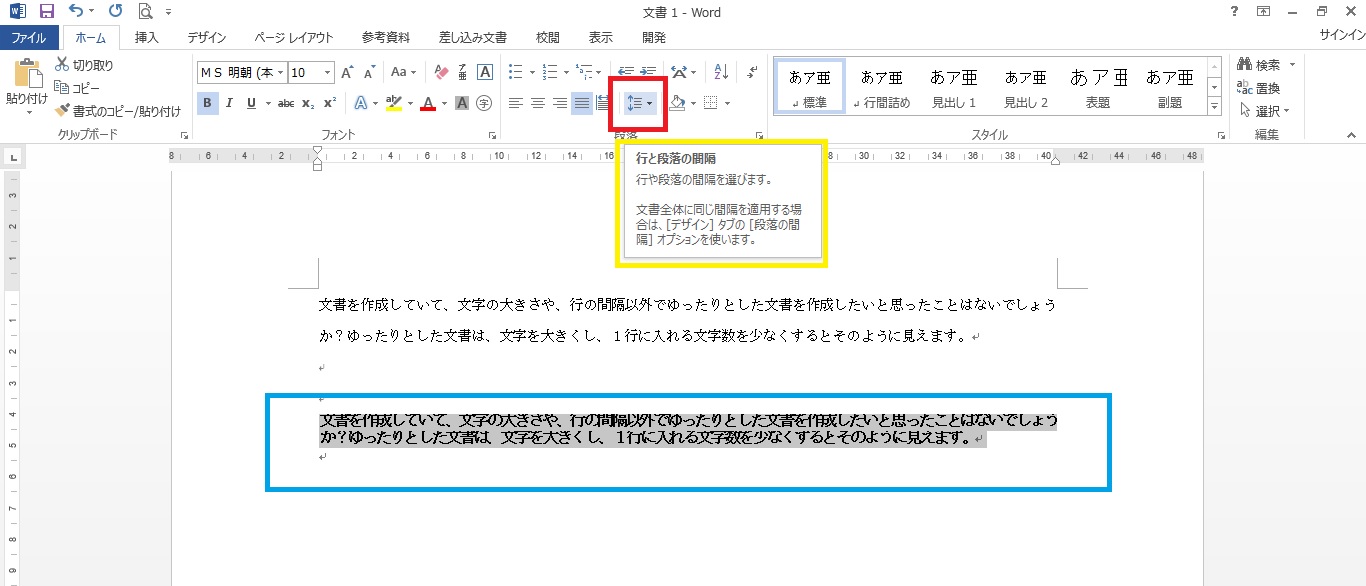Click the red font color button
Screen dimensions: 1366x586
click(x=428, y=103)
